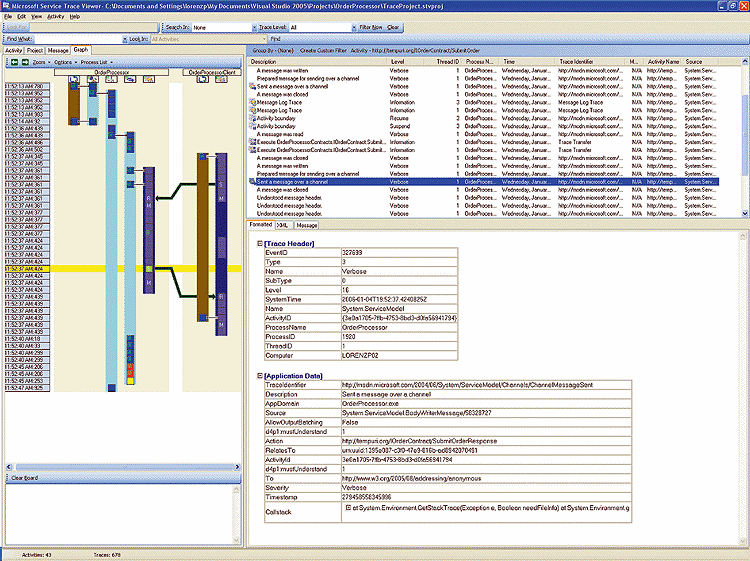Click the Clear Board button
The image size is (750, 561).
pyautogui.click(x=24, y=478)
